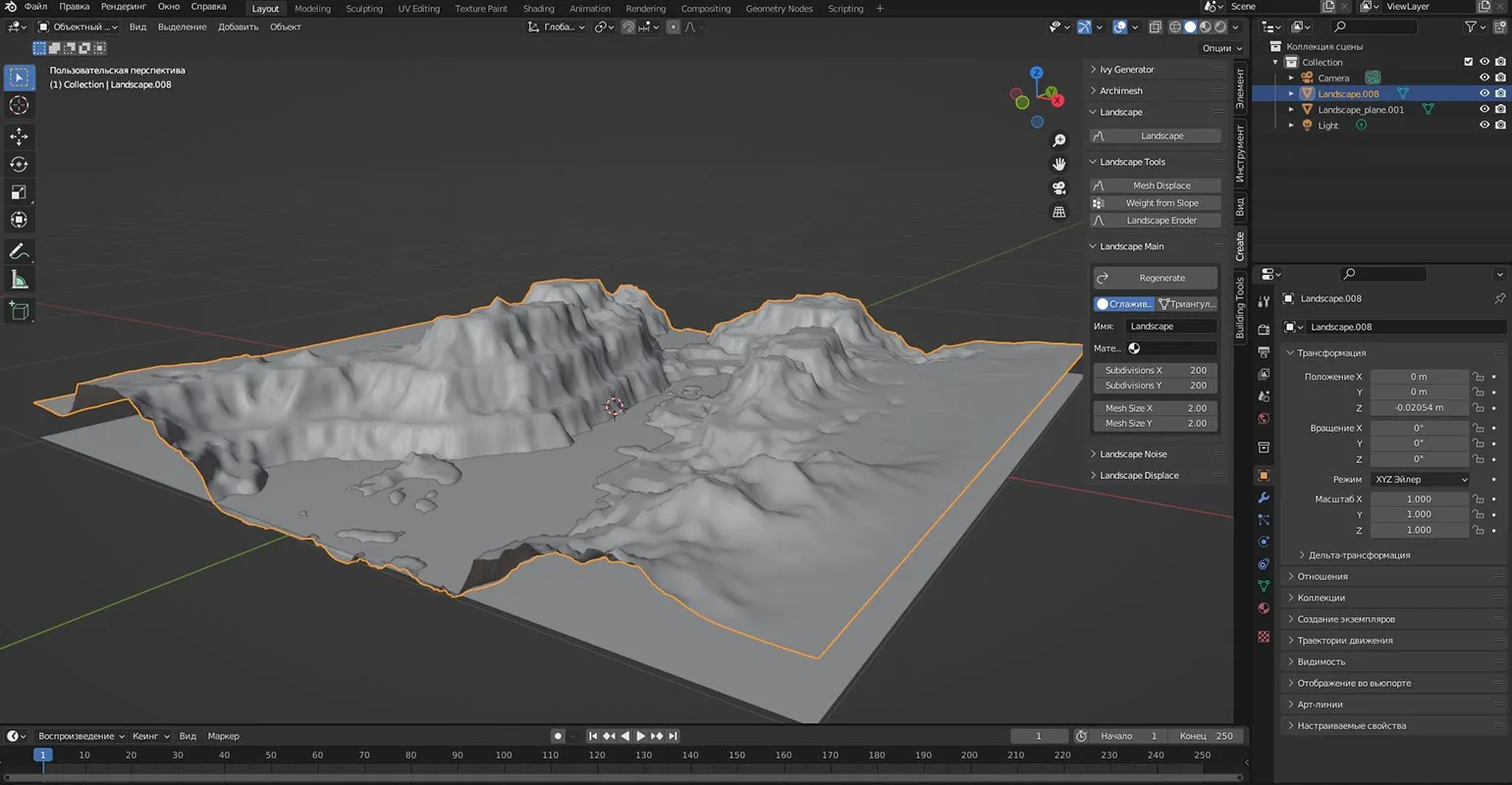Click the Subdivisions X value field
The image size is (1512, 785).
[1156, 370]
